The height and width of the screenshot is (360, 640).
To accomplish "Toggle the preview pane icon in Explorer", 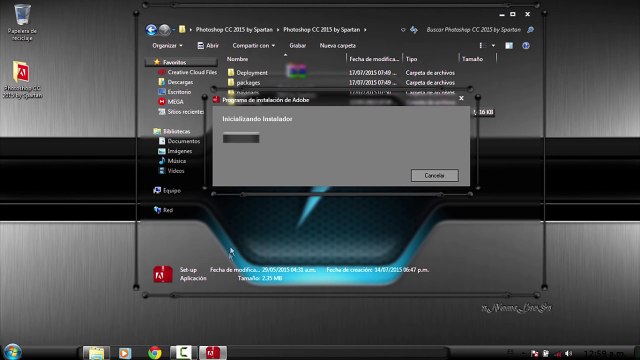I will [x=509, y=46].
